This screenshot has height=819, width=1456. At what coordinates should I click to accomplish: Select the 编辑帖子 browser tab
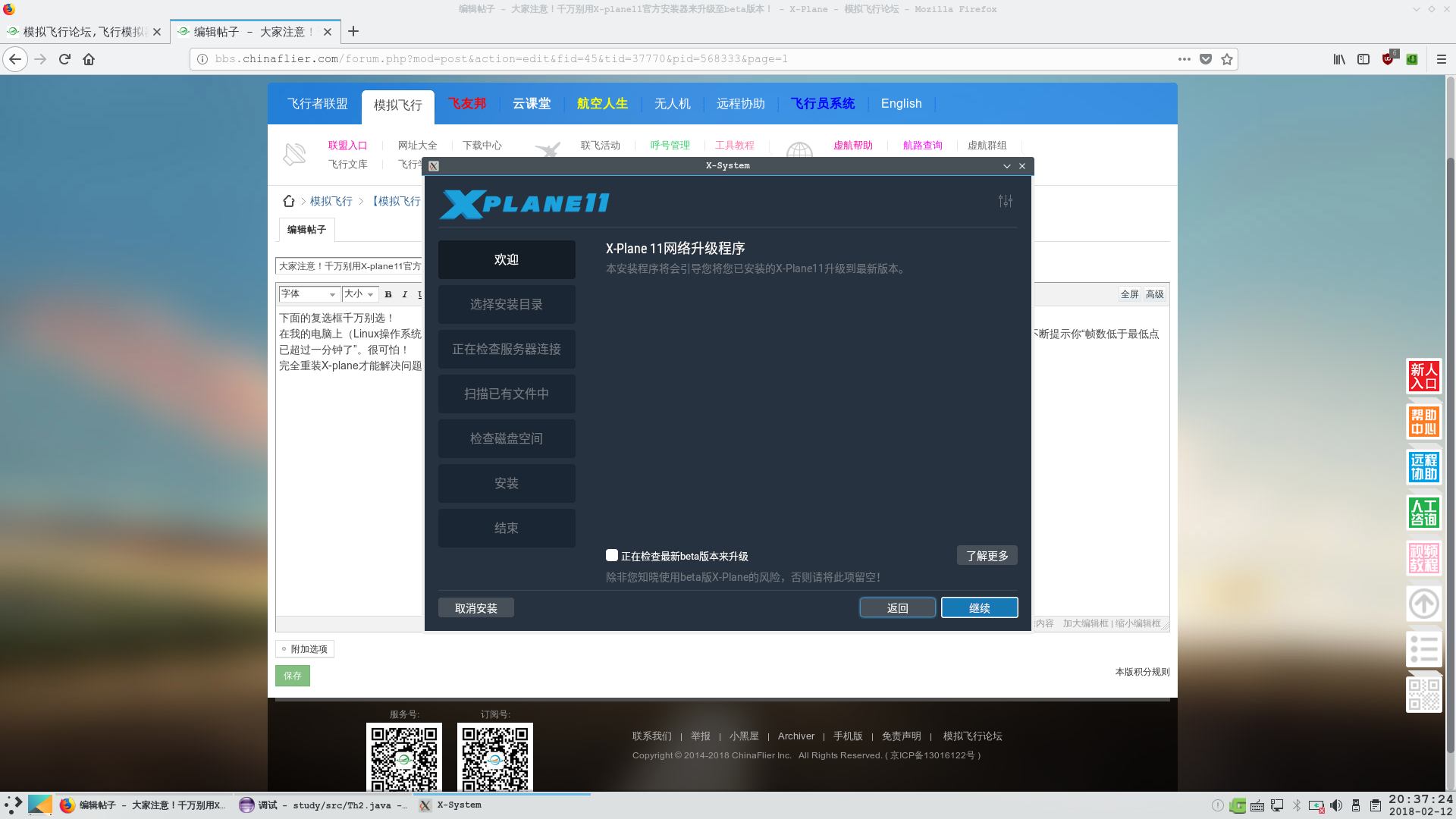pos(255,32)
